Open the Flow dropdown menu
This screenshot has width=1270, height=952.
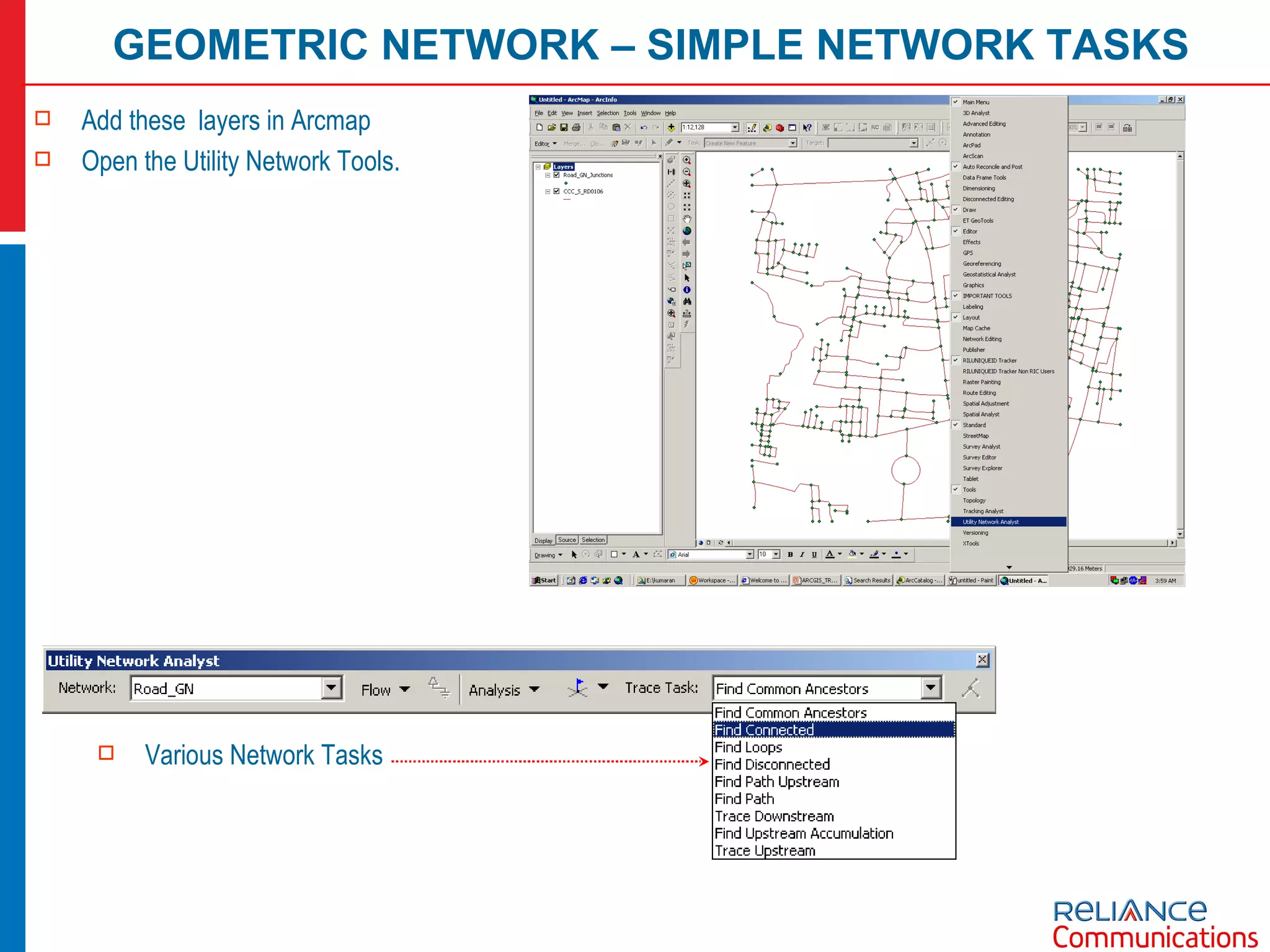385,690
